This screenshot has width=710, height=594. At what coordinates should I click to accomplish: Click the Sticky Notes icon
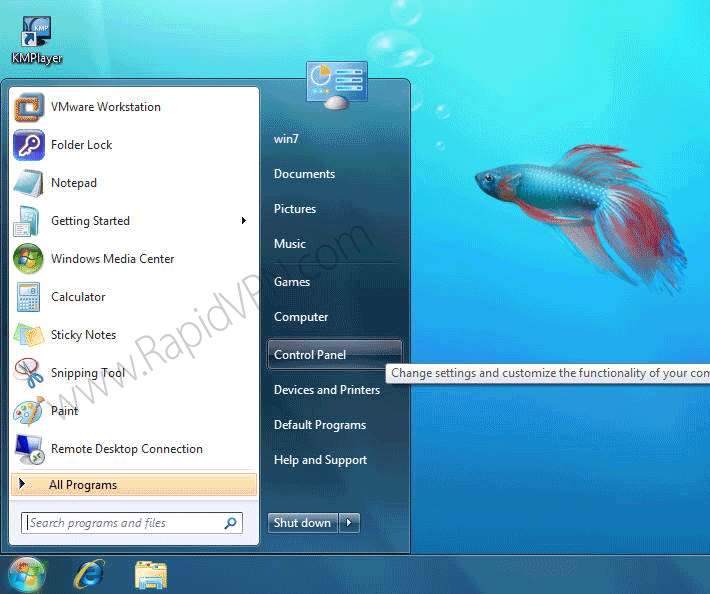[x=28, y=335]
